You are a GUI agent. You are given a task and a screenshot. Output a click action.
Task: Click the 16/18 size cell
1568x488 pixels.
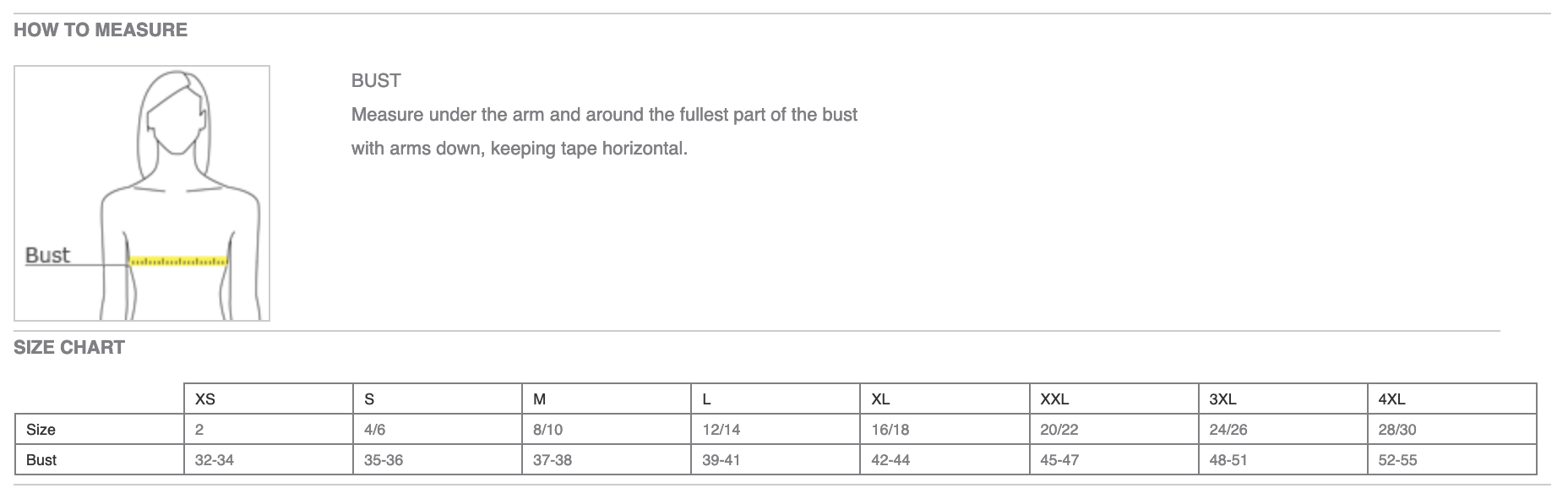945,429
